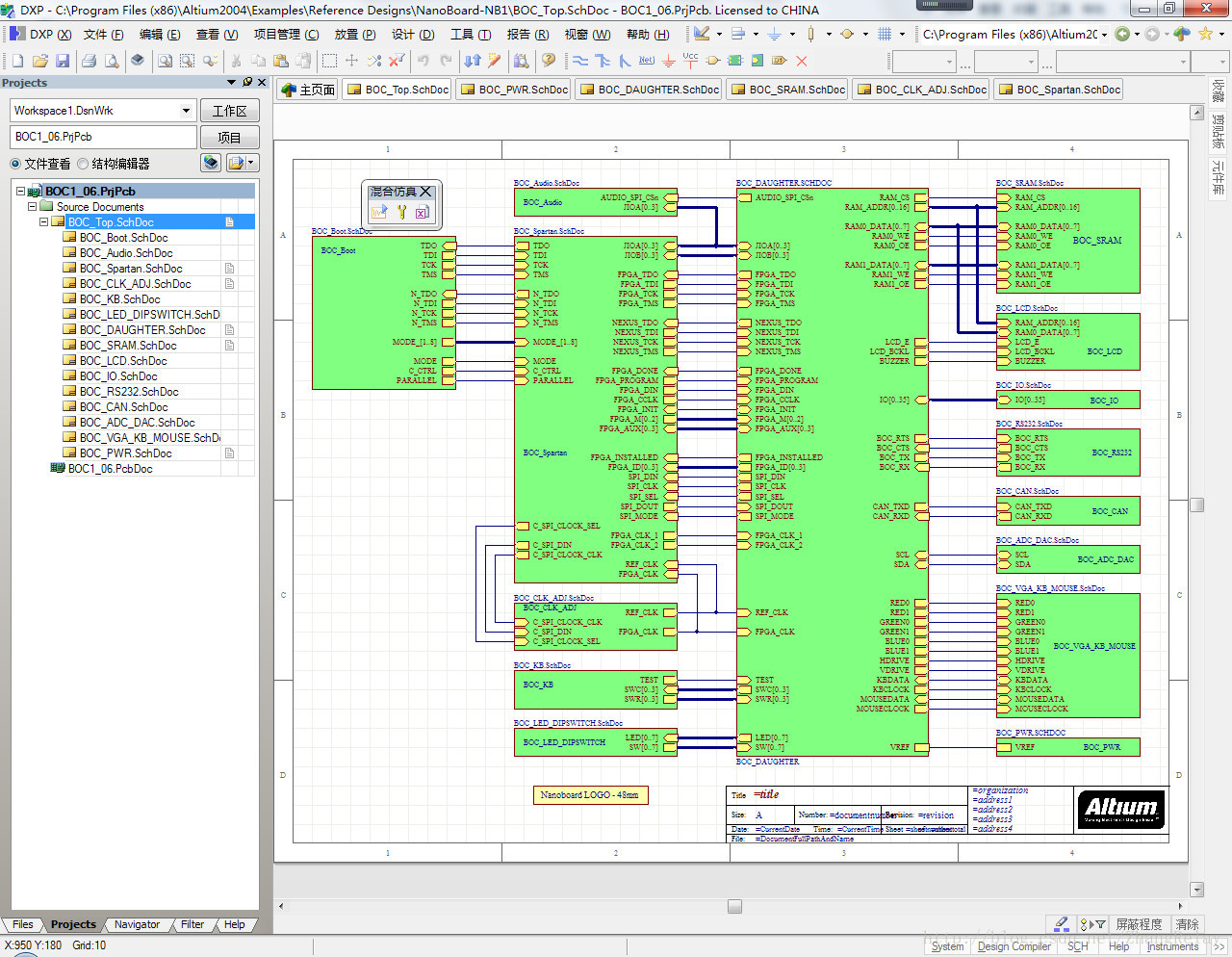Open the help question-mark icon
The image size is (1232, 957).
[x=549, y=61]
